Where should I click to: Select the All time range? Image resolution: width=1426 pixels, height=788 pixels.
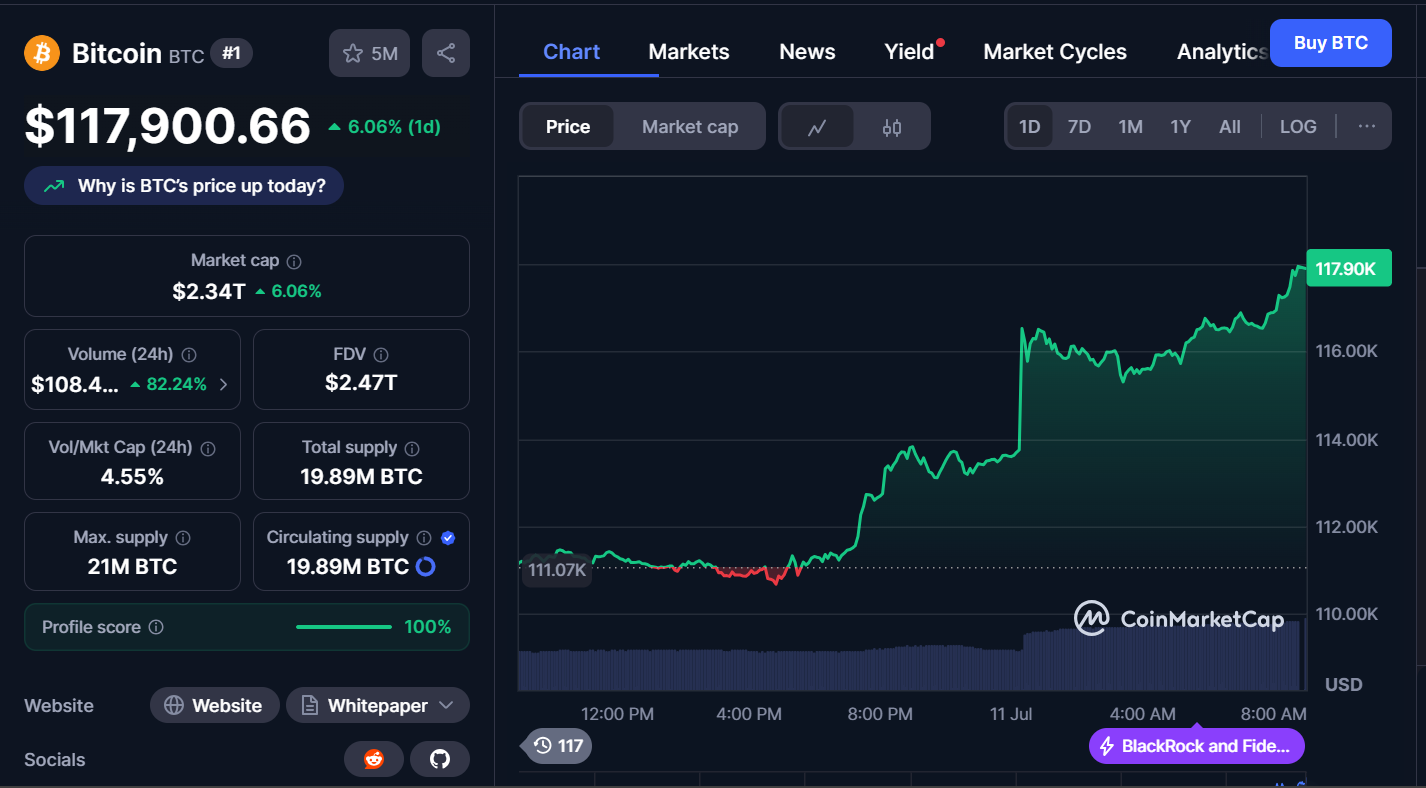click(x=1230, y=127)
